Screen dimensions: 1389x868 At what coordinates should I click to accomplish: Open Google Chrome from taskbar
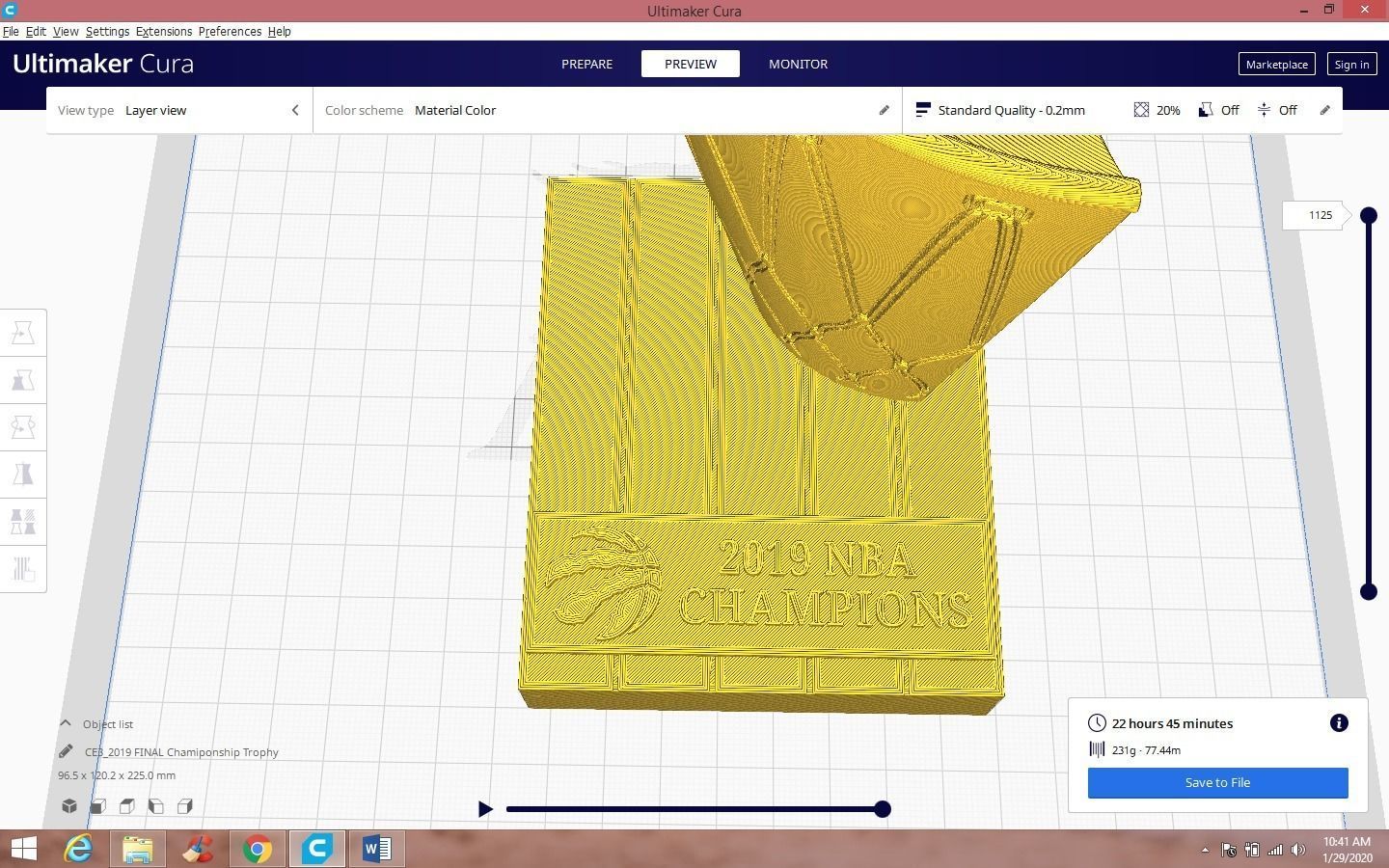(x=257, y=849)
